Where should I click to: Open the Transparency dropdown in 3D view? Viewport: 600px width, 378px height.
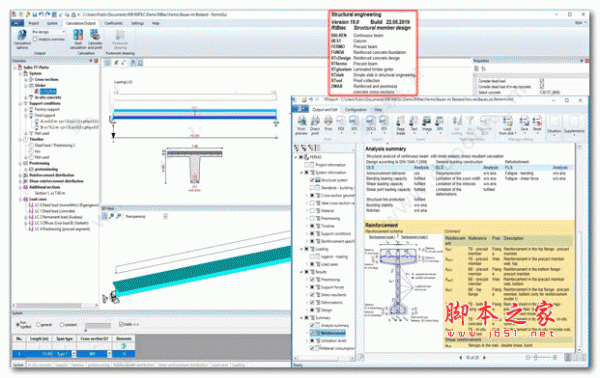coord(165,217)
